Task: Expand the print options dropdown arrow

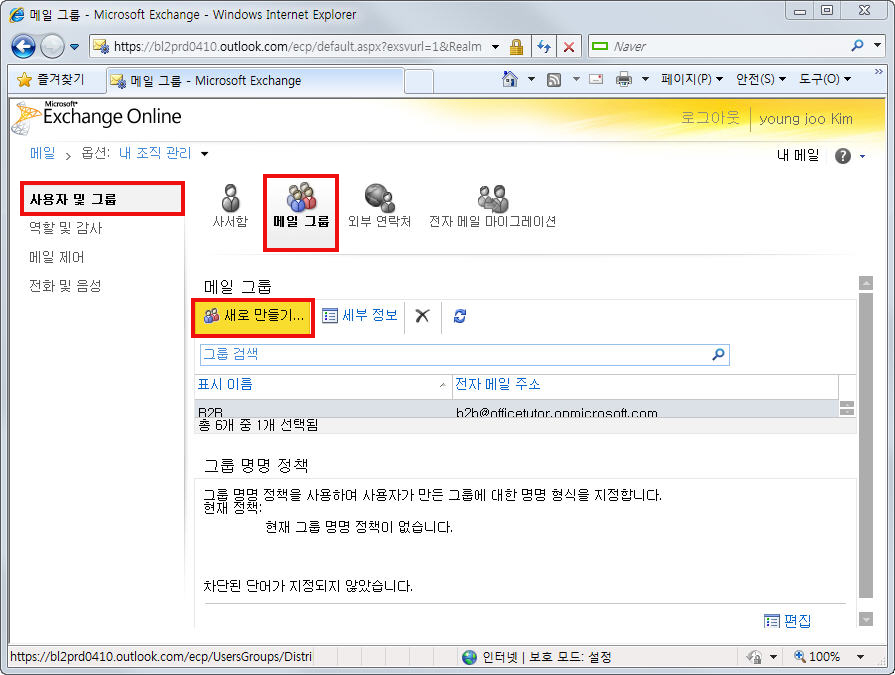Action: [646, 79]
